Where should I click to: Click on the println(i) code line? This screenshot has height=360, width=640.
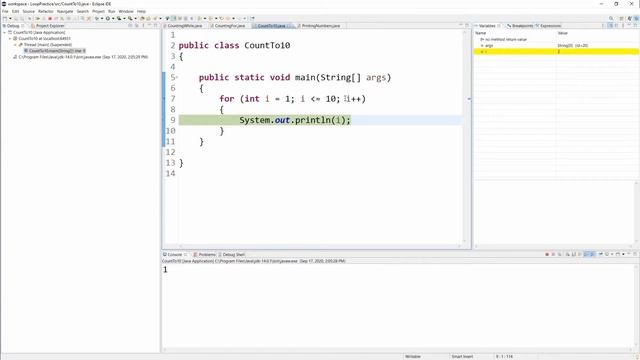tap(295, 120)
